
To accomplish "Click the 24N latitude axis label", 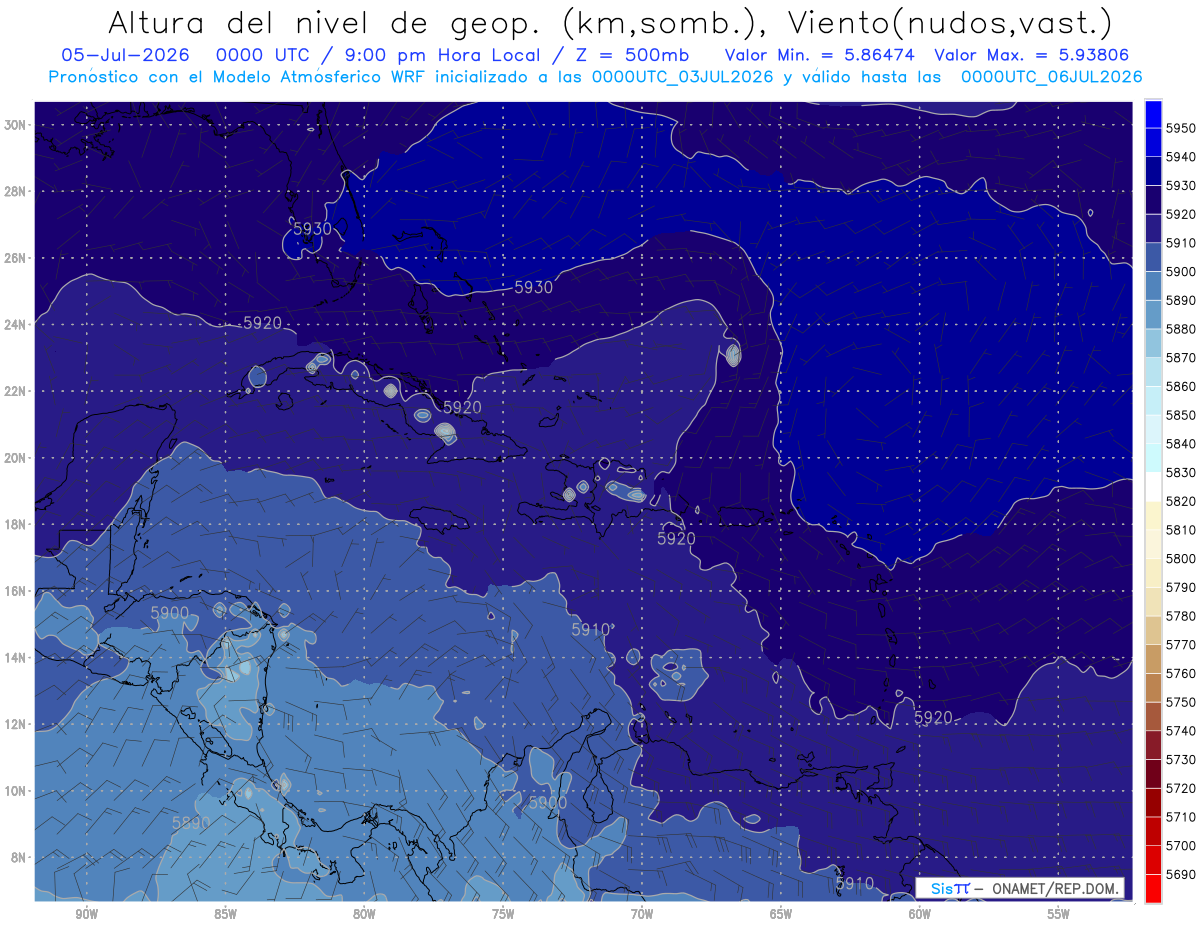I will 16,325.
